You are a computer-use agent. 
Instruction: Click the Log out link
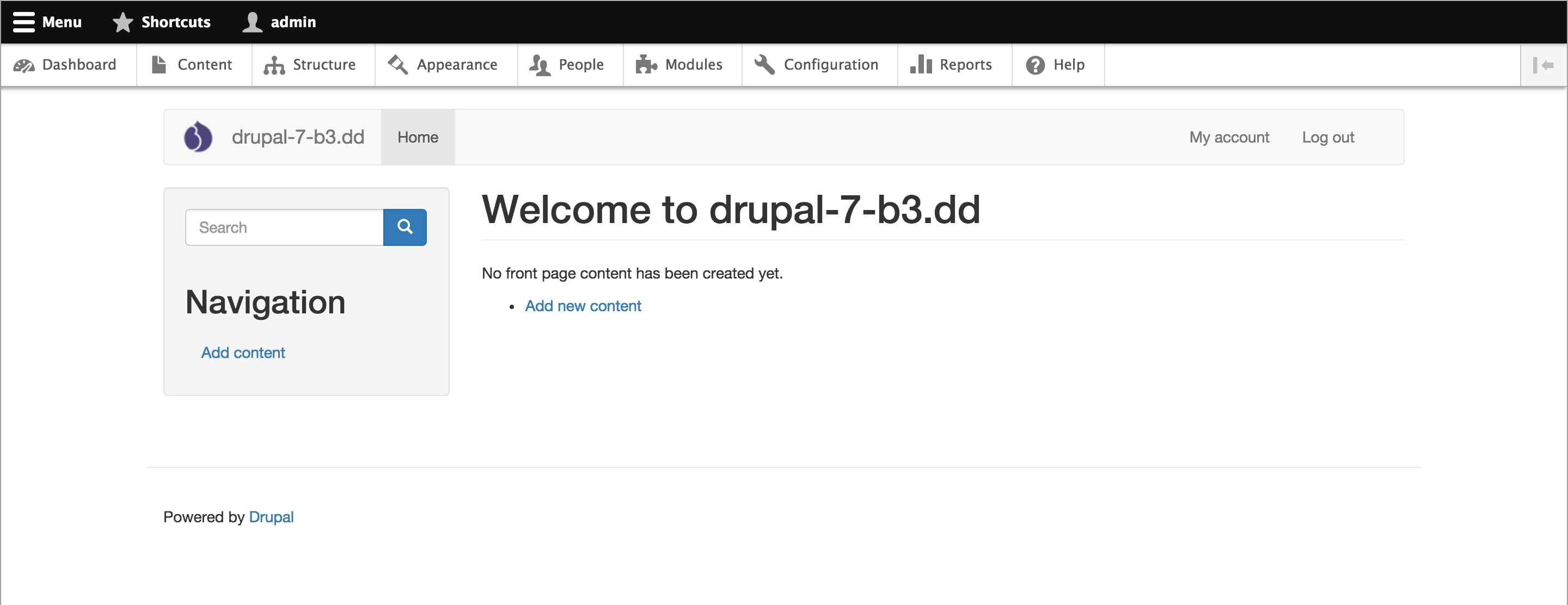coord(1327,138)
